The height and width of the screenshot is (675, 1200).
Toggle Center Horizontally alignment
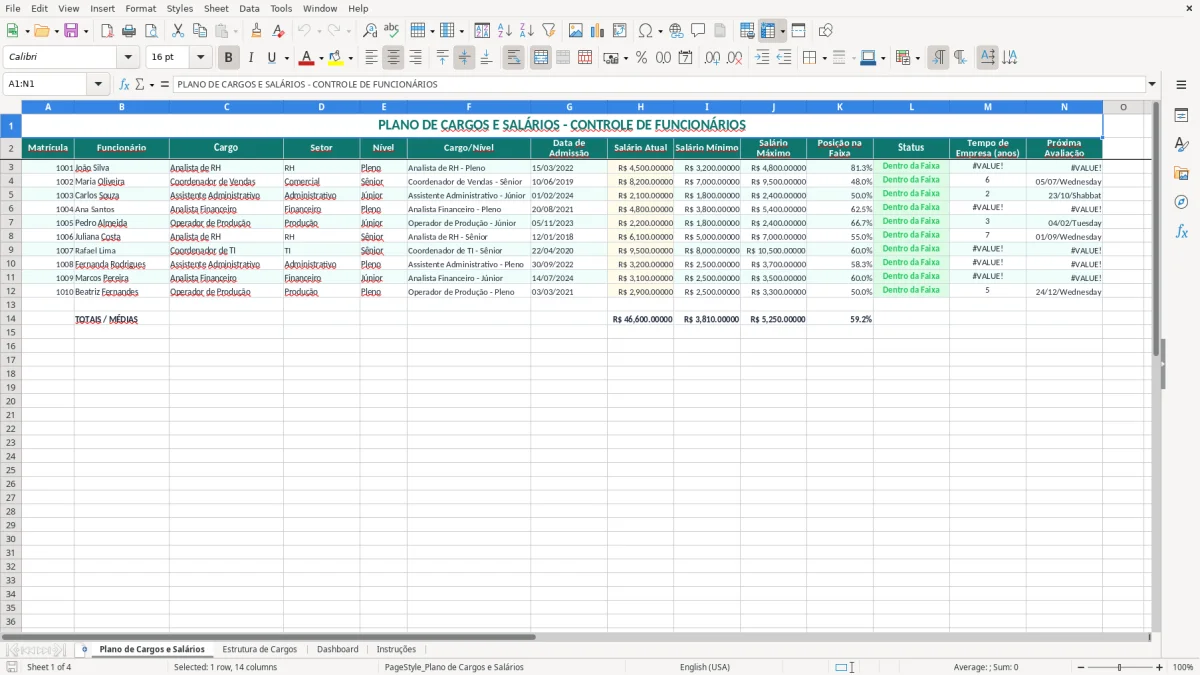point(393,58)
